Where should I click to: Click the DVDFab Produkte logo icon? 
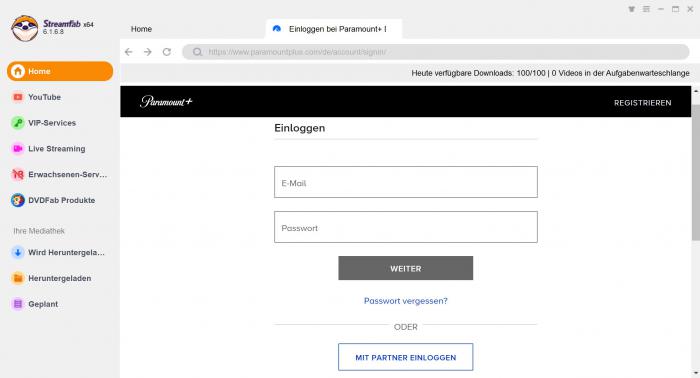[17, 200]
